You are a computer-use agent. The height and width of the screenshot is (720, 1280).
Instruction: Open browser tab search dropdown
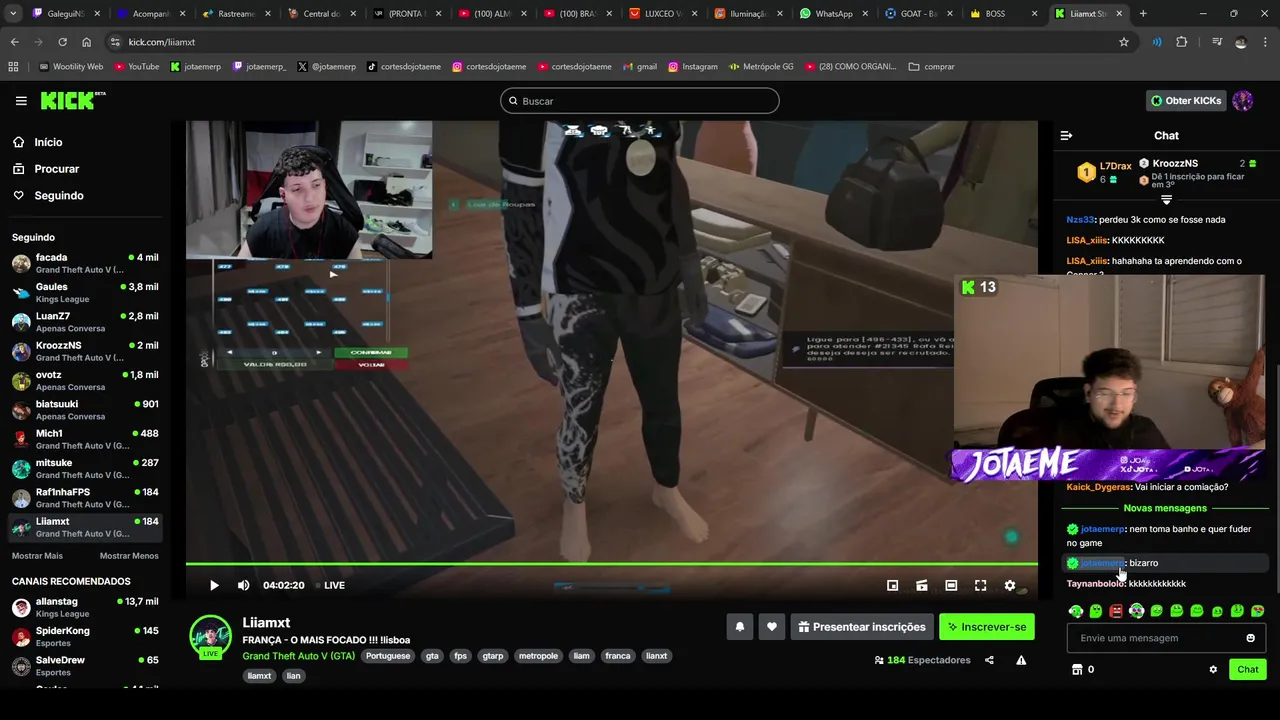click(13, 14)
